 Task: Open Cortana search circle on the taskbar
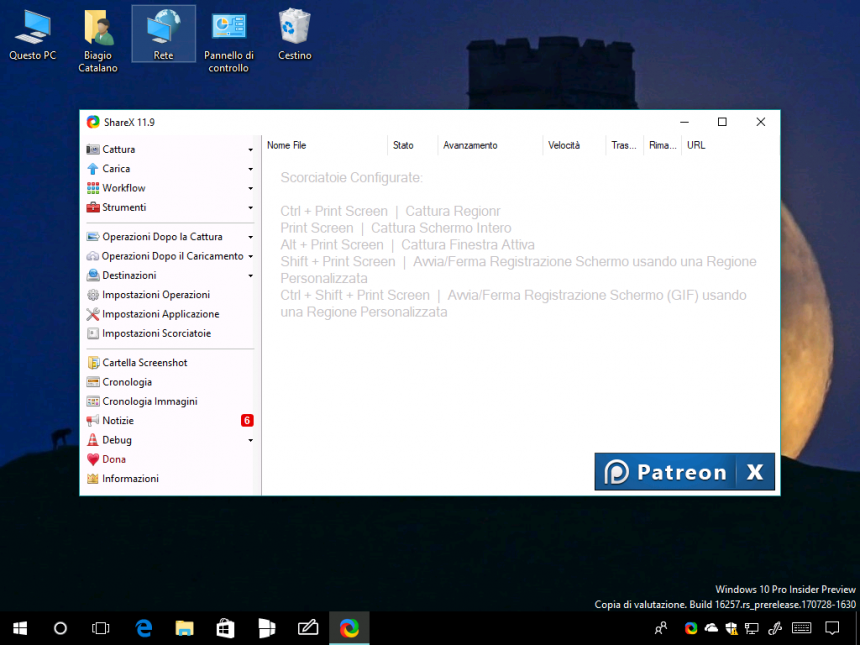60,628
